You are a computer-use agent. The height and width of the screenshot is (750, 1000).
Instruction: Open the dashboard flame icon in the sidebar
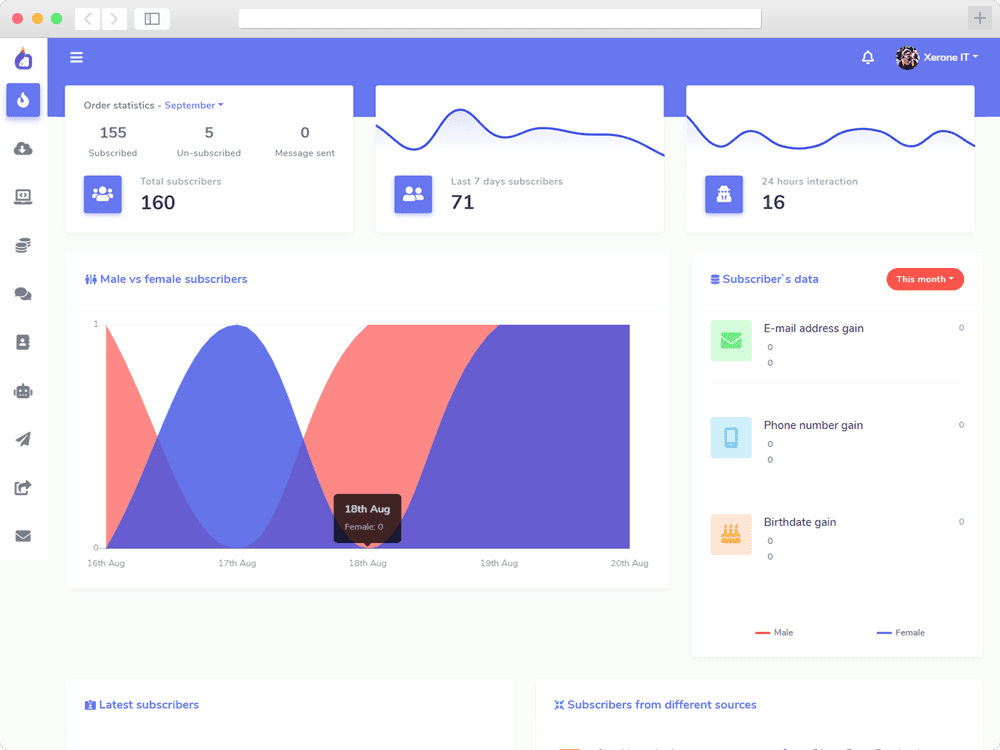point(24,100)
